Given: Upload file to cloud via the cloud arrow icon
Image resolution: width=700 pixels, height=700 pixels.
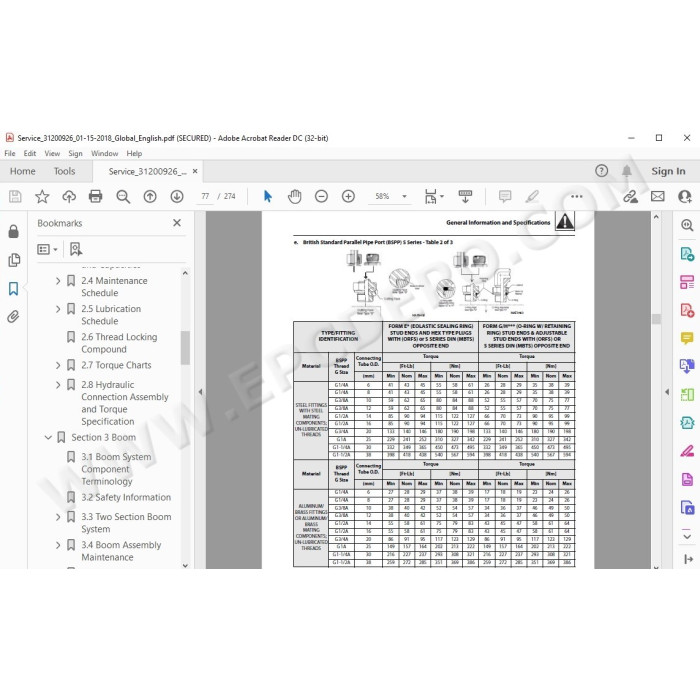Looking at the screenshot, I should [x=69, y=196].
